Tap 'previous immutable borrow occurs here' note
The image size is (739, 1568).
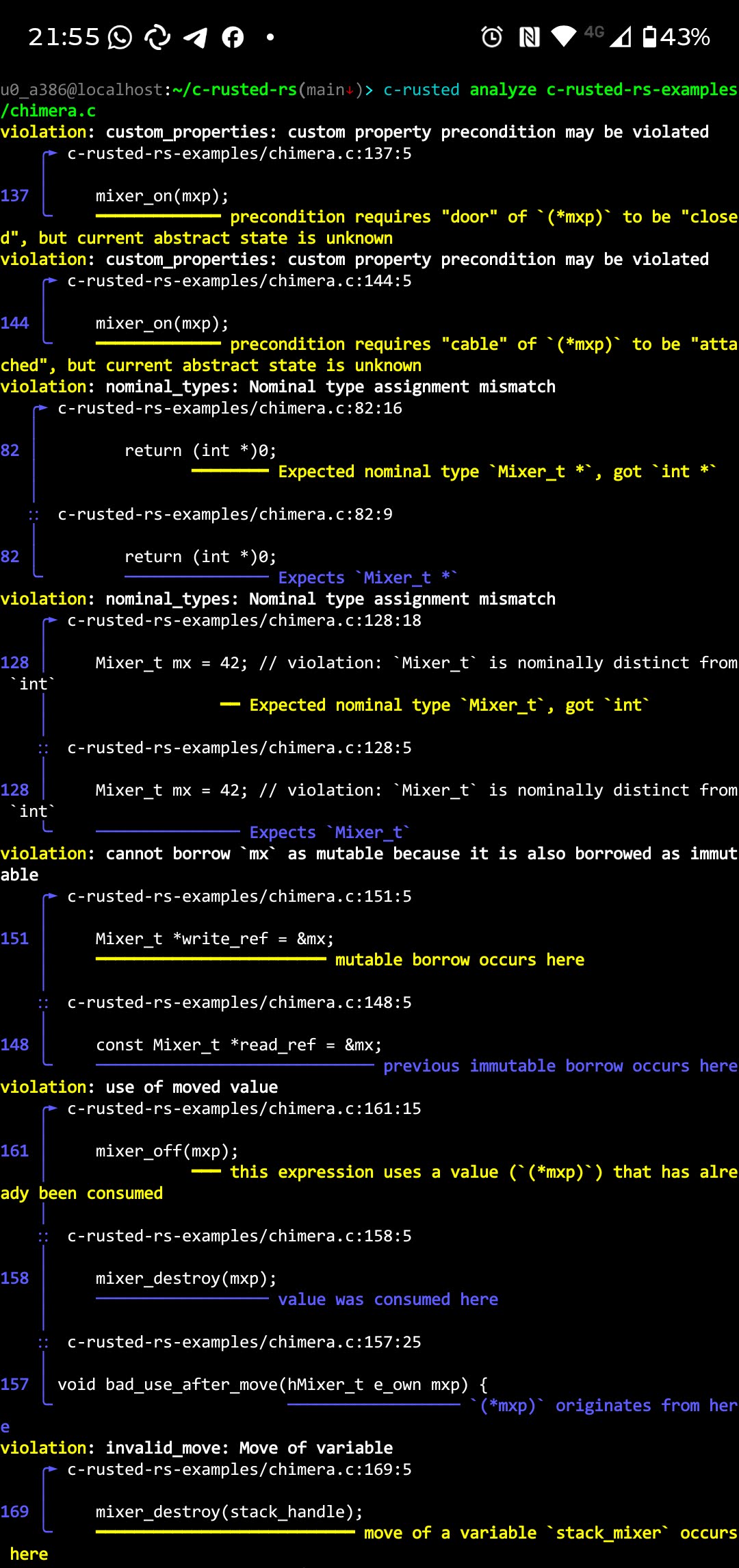tap(560, 1066)
